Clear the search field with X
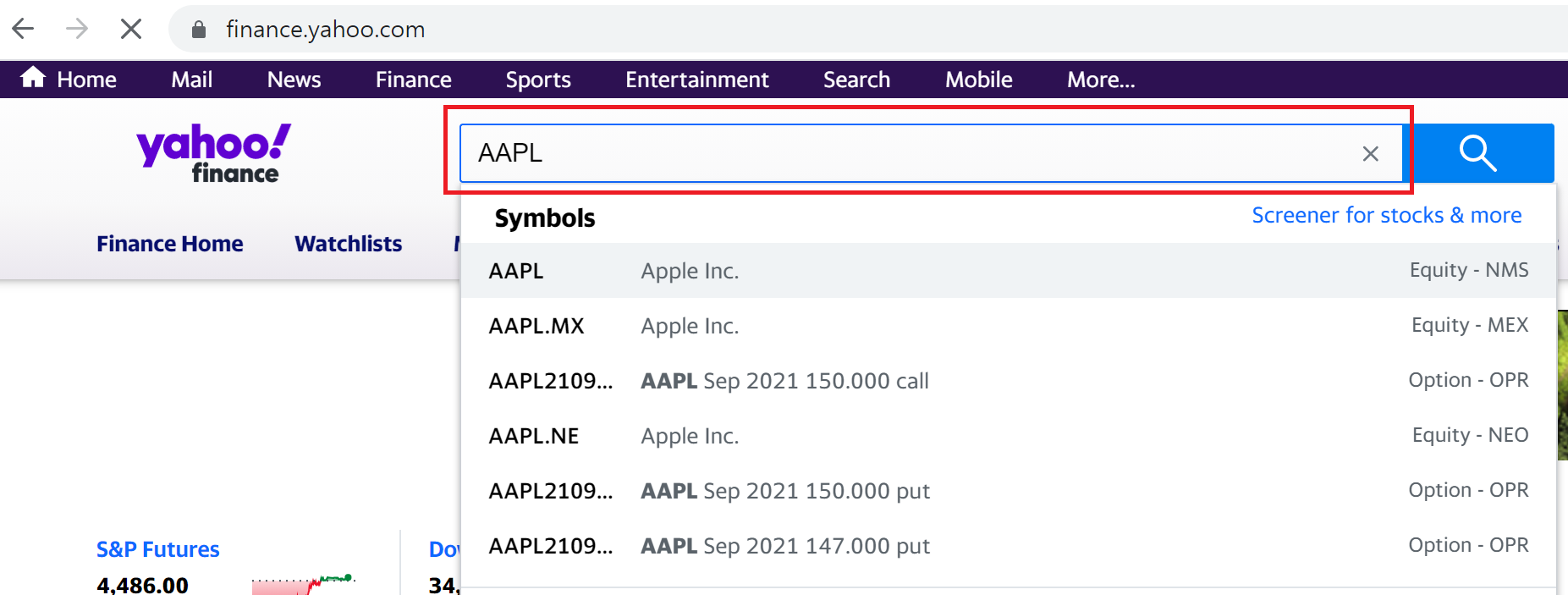This screenshot has height=595, width=1568. click(1371, 153)
